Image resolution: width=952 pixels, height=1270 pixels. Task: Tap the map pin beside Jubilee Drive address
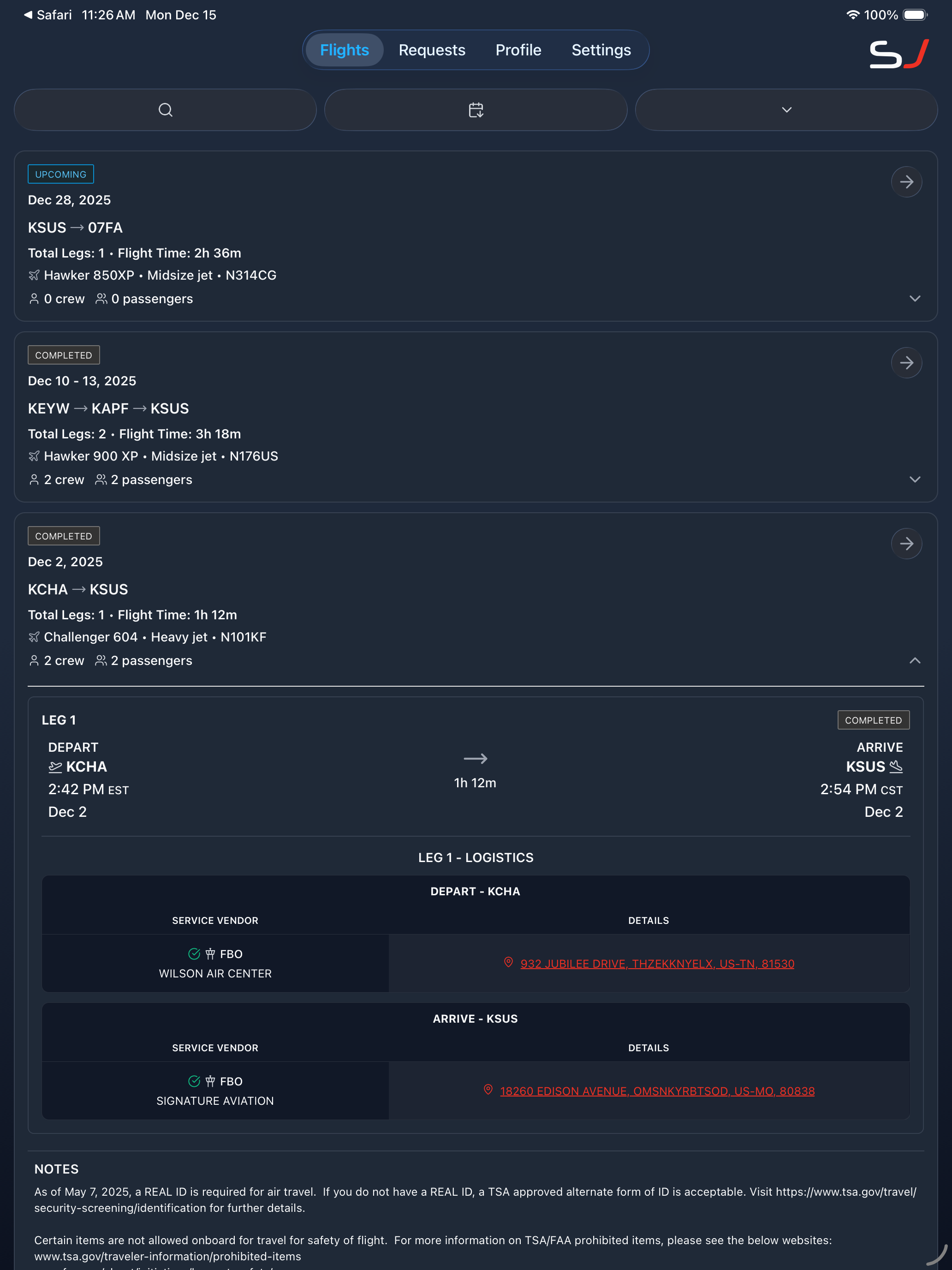click(x=508, y=962)
